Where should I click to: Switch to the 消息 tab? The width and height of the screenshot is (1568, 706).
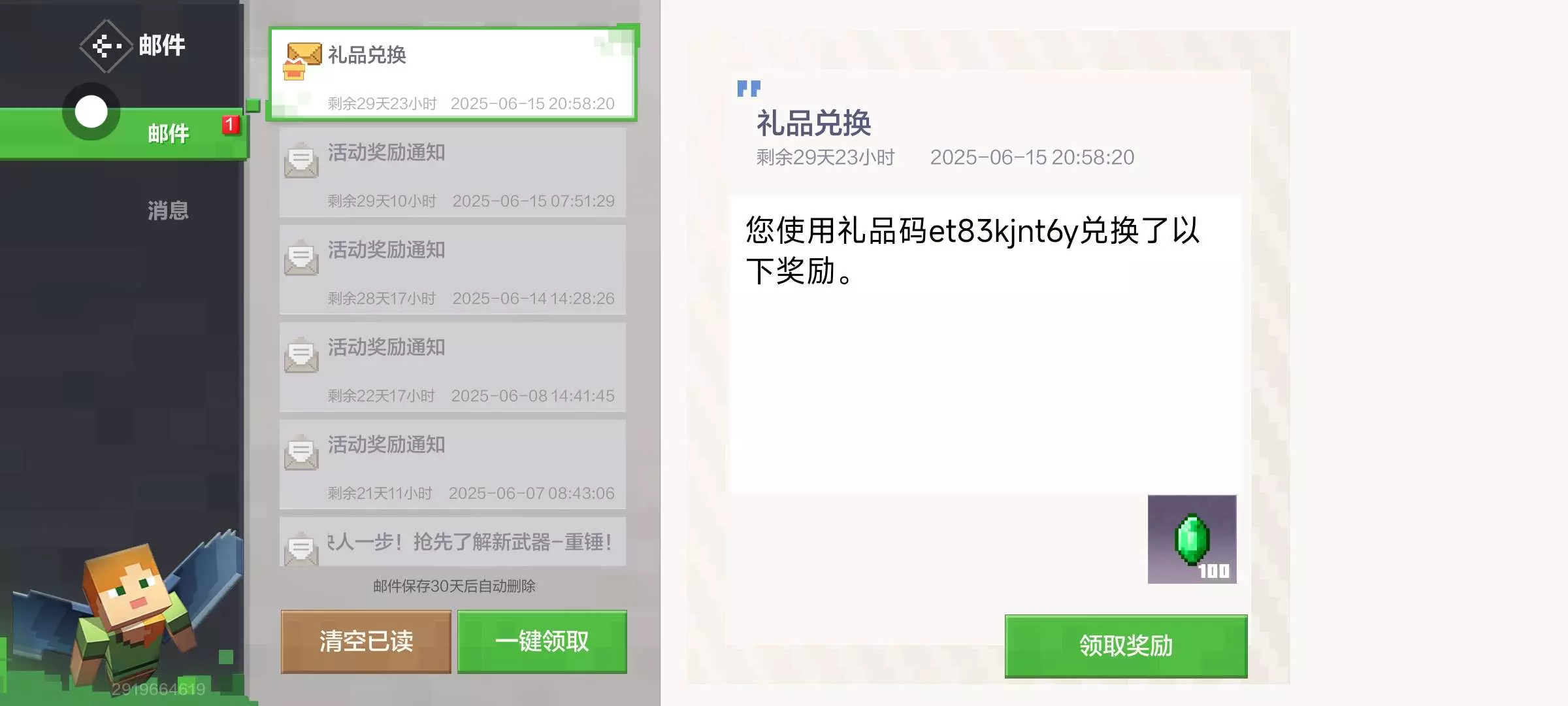168,210
